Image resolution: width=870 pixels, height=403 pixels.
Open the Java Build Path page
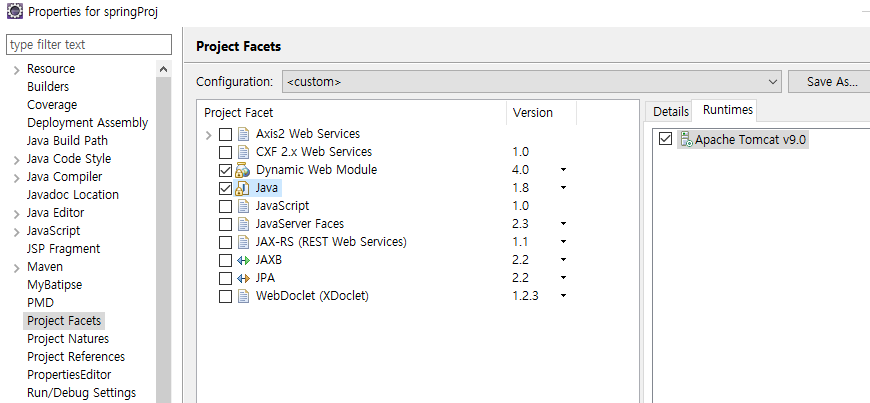pos(67,141)
